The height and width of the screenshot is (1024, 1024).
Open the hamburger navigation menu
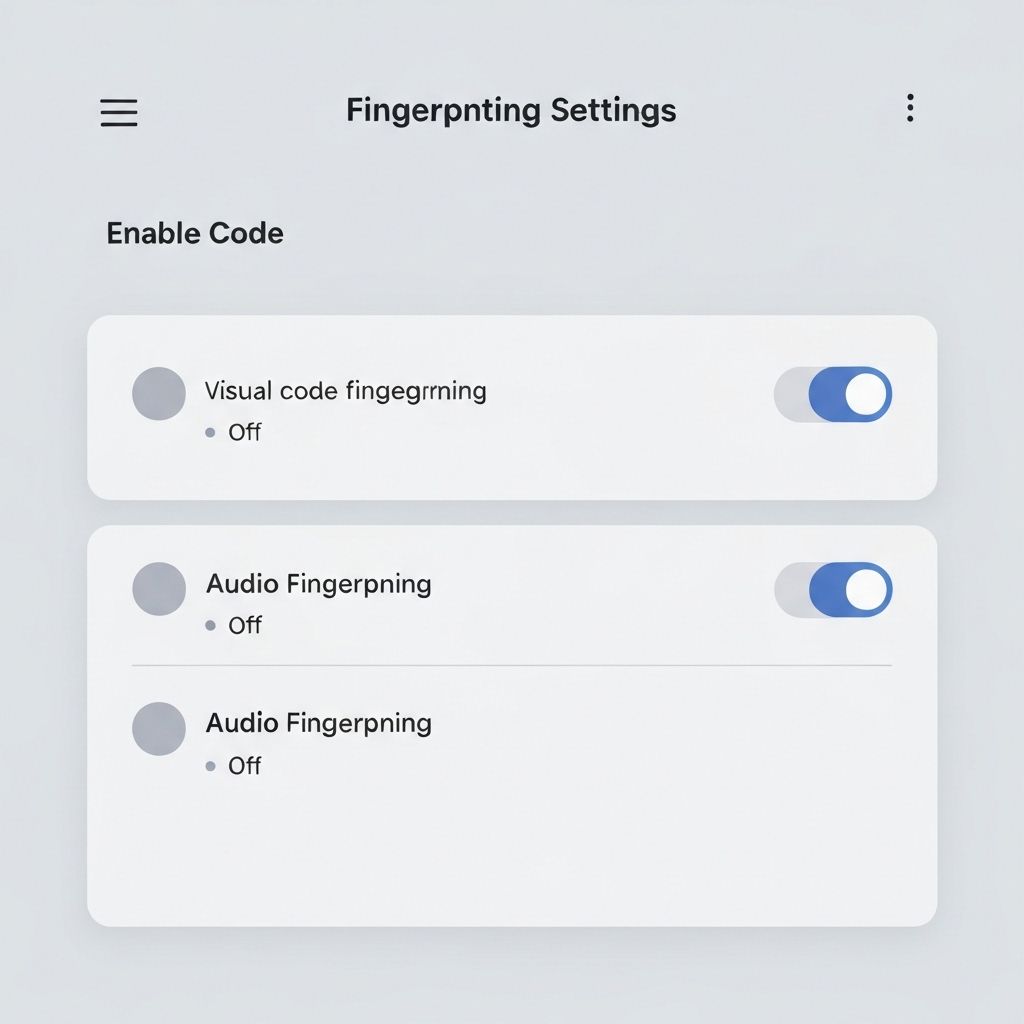(118, 113)
